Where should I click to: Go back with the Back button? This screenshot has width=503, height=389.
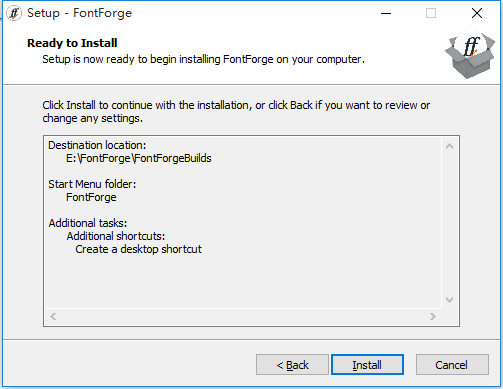(x=292, y=365)
